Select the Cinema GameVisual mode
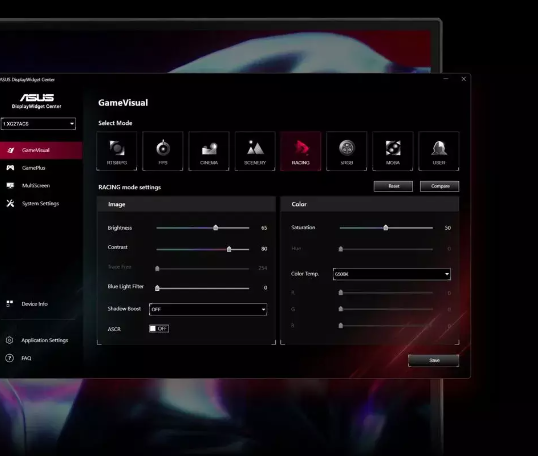Screen dimensions: 538x456 (209, 151)
